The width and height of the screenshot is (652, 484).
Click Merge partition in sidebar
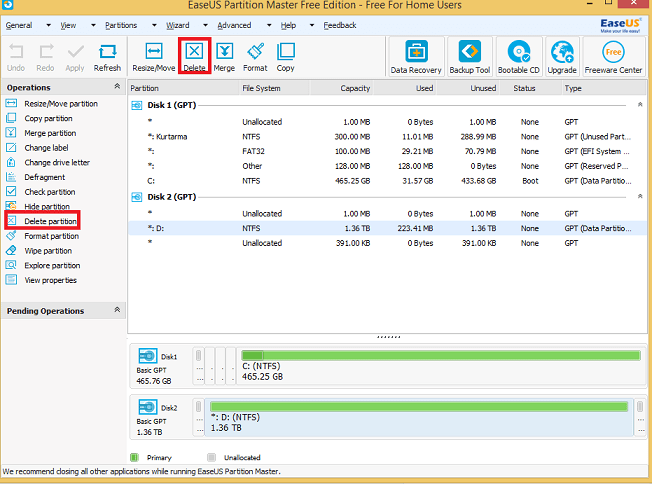[41, 133]
